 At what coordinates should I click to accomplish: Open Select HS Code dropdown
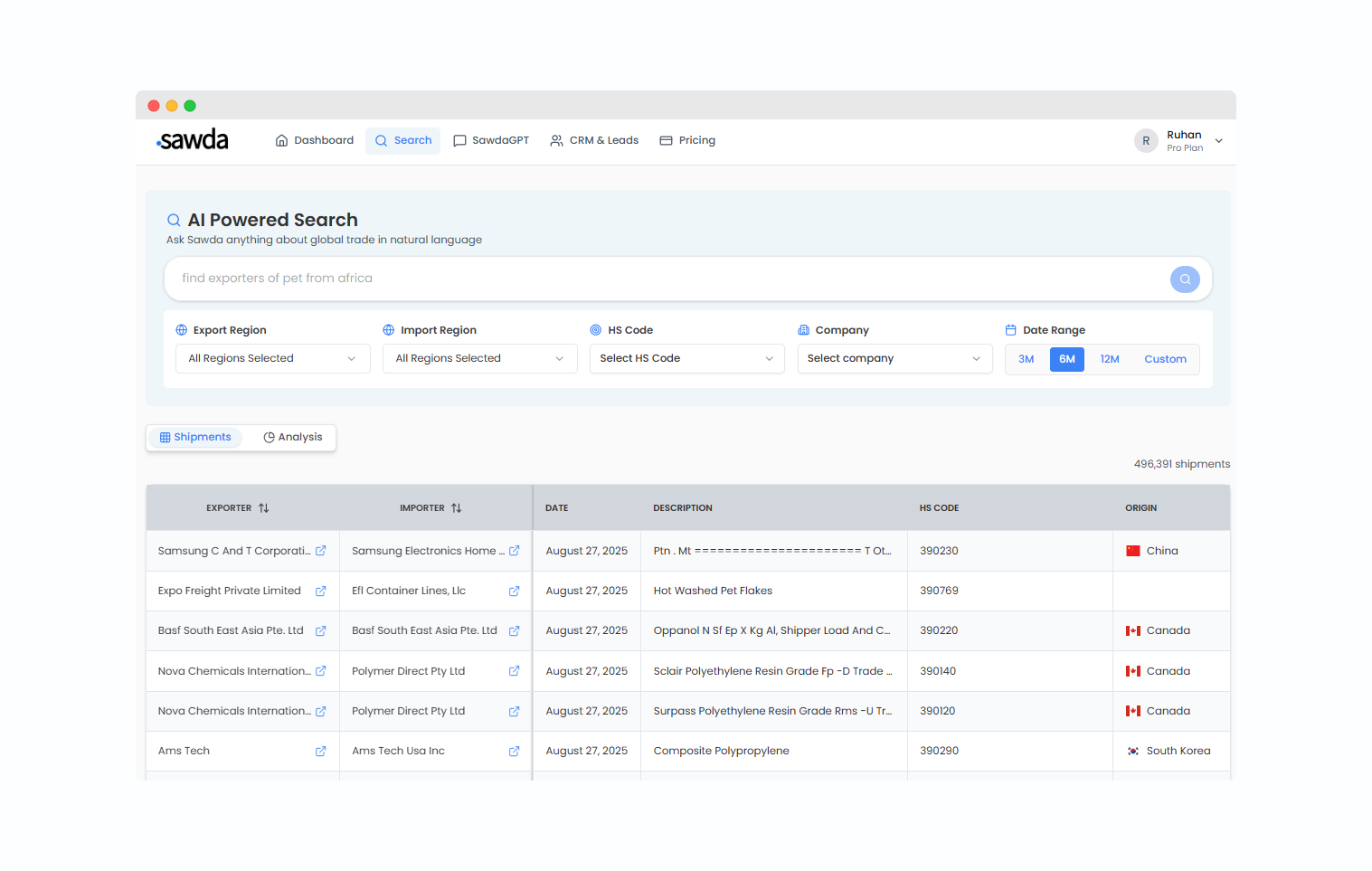[687, 358]
